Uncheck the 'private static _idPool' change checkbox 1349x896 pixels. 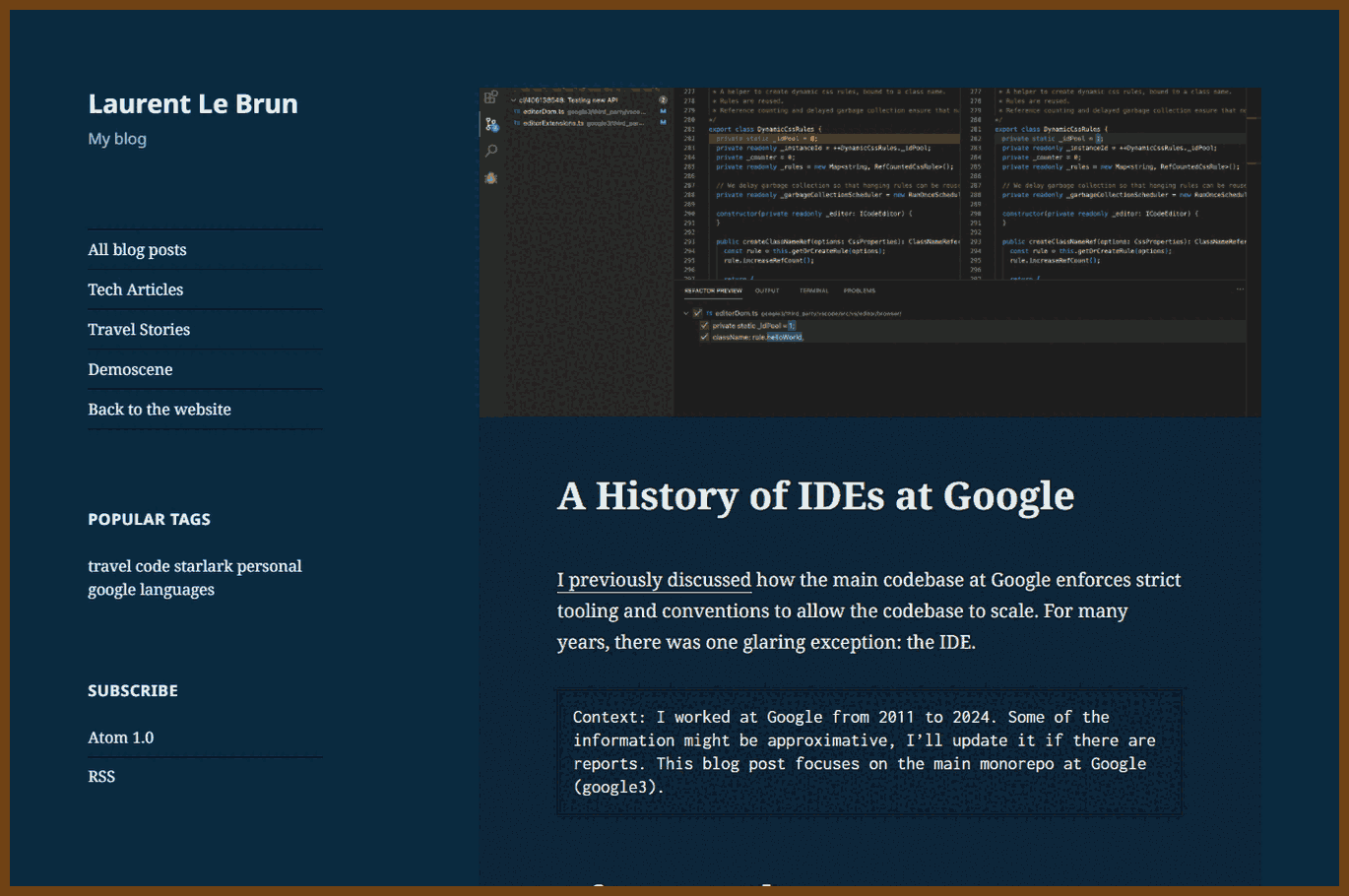click(x=704, y=325)
